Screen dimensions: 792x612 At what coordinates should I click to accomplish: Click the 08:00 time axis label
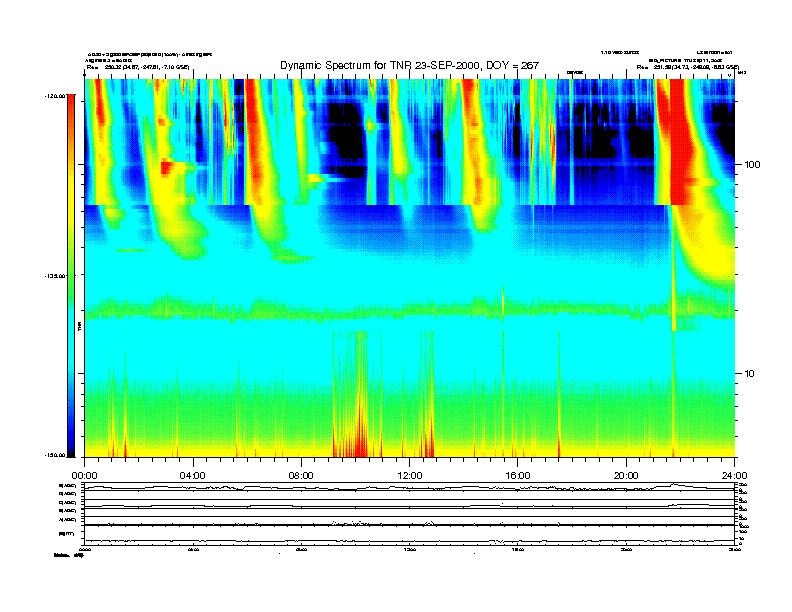301,476
